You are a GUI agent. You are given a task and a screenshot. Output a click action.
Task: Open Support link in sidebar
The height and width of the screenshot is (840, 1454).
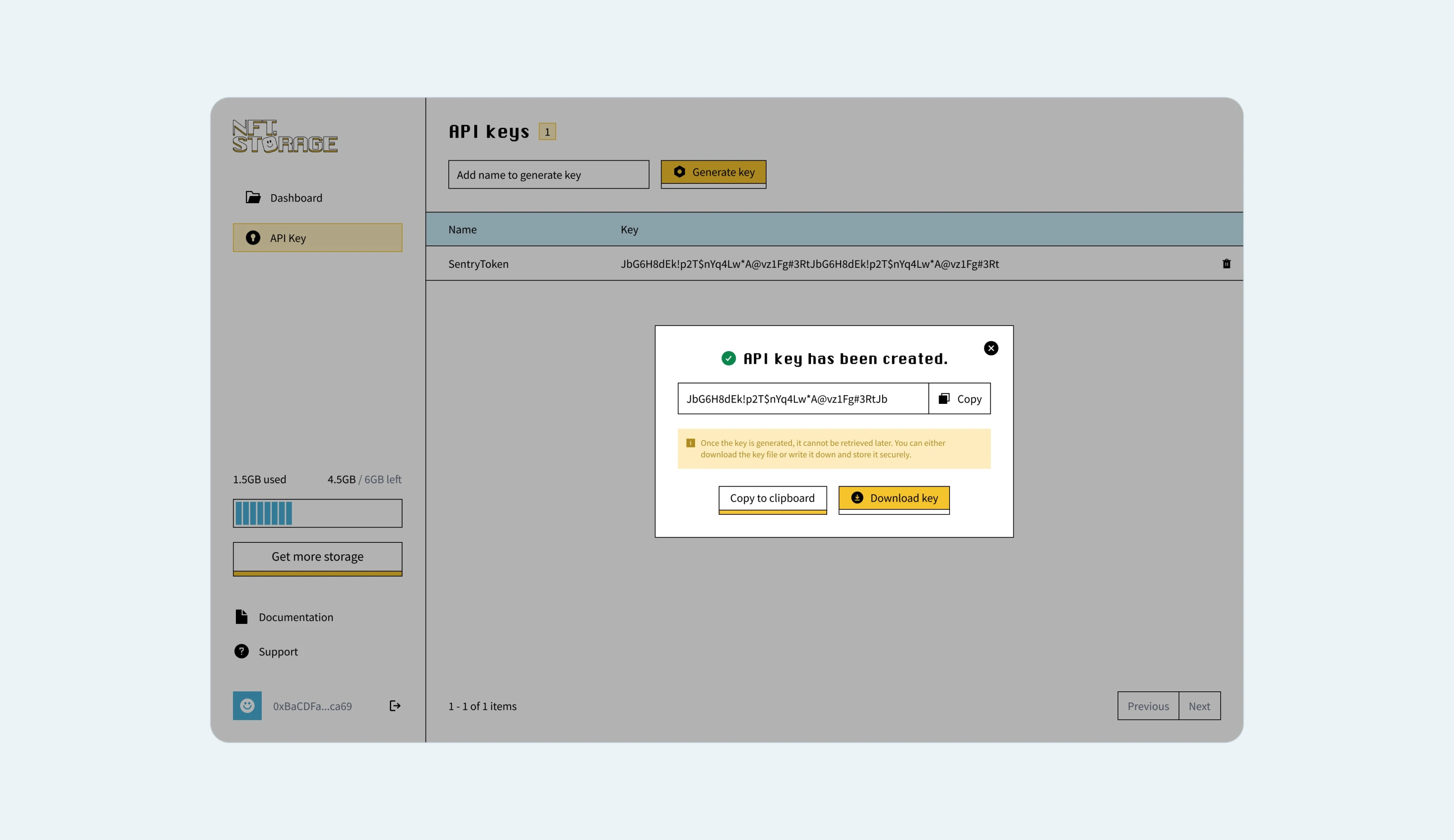(278, 651)
